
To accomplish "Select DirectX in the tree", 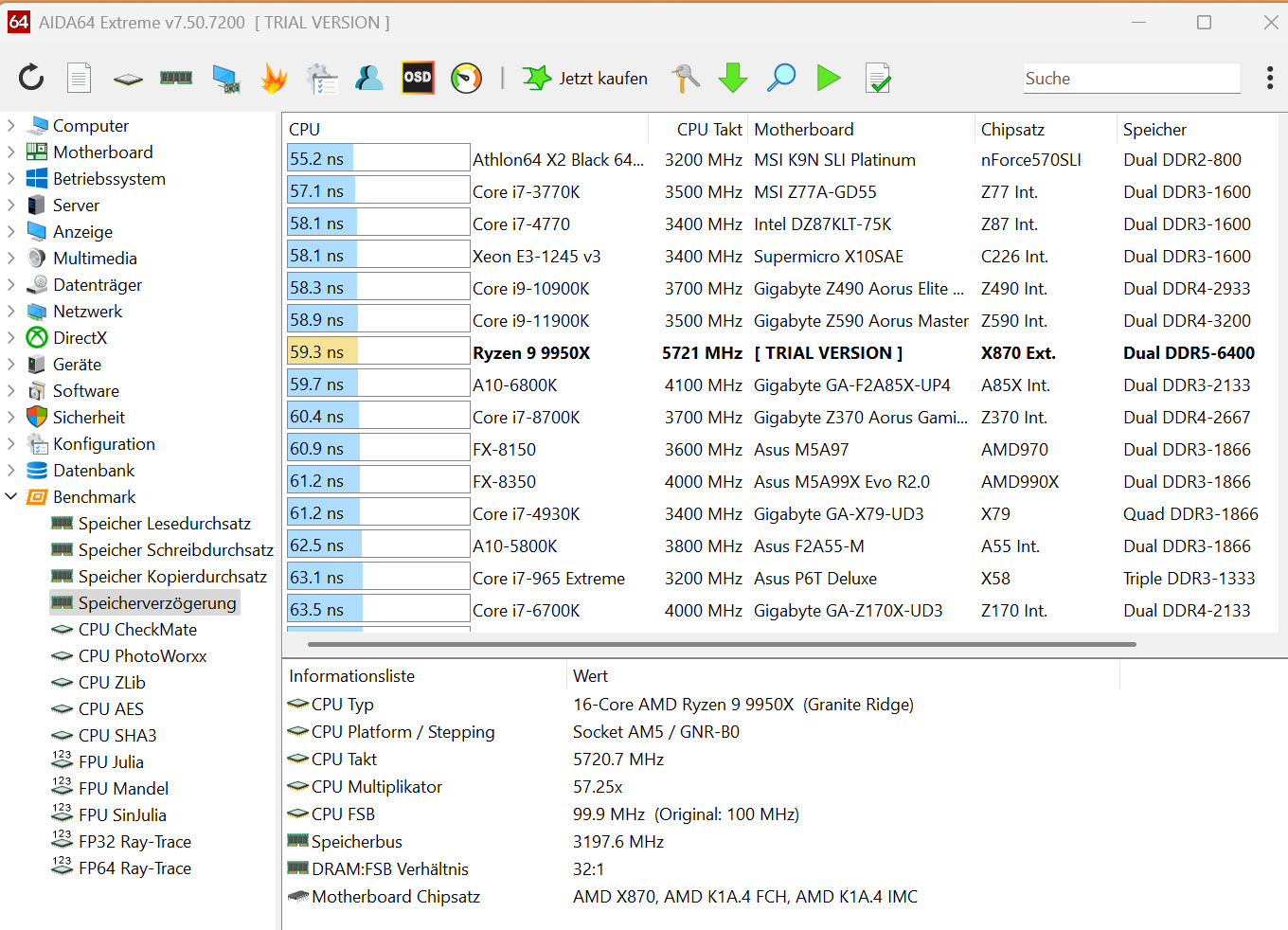I will pos(80,337).
